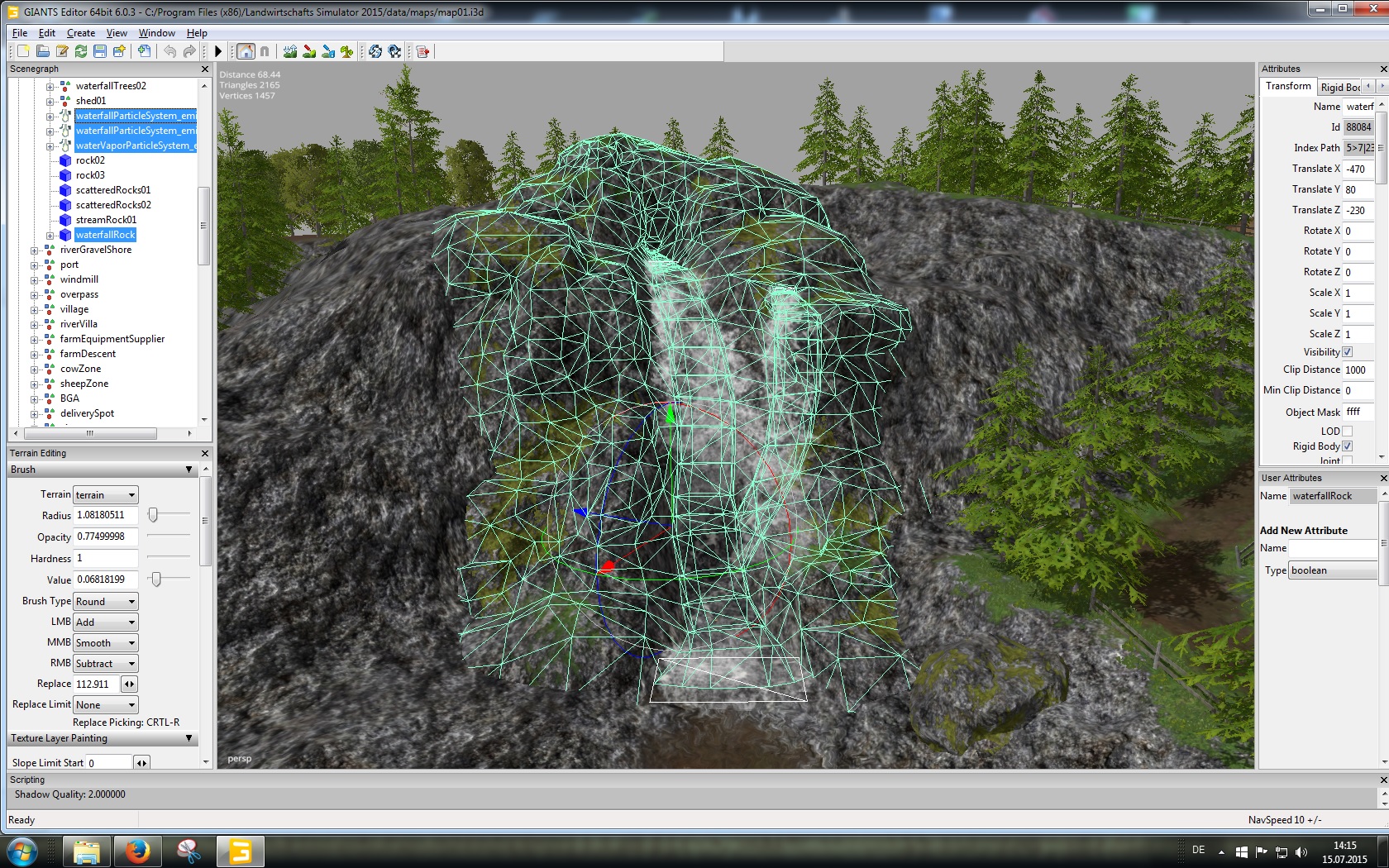Image resolution: width=1389 pixels, height=868 pixels.
Task: Switch to the Rigid Body tab
Action: point(1339,87)
